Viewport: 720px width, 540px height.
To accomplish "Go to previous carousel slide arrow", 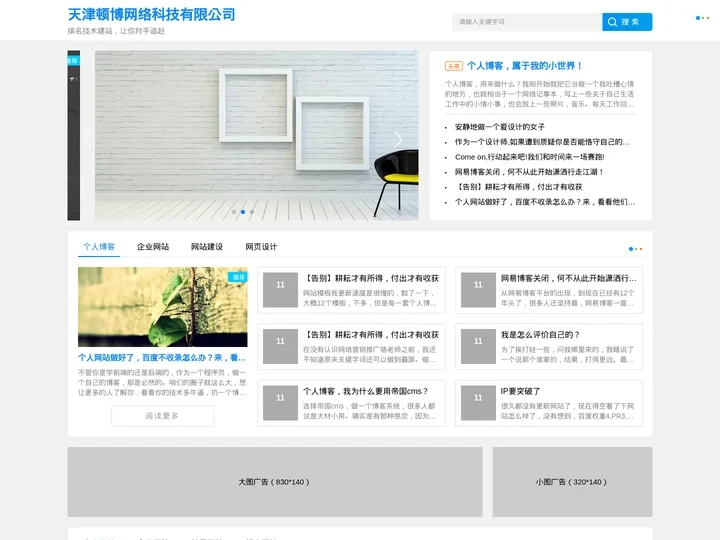I will pyautogui.click(x=88, y=139).
